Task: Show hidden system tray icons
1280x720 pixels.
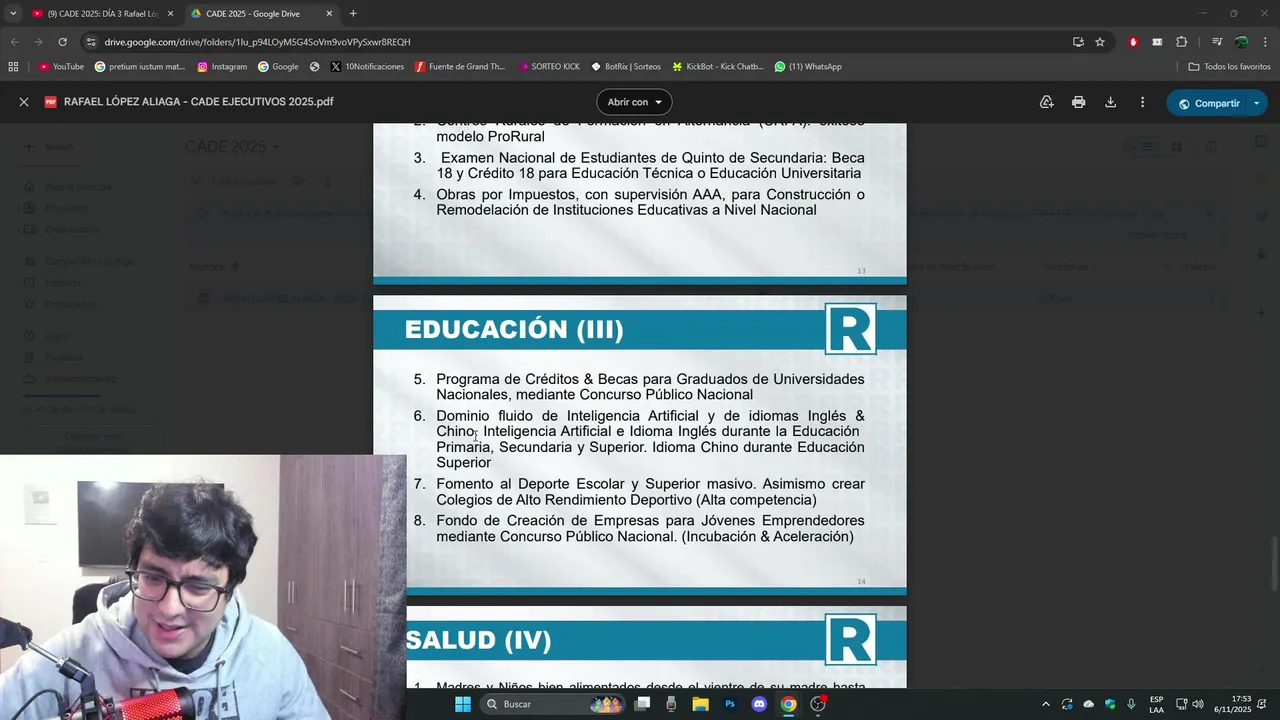Action: click(x=1046, y=704)
